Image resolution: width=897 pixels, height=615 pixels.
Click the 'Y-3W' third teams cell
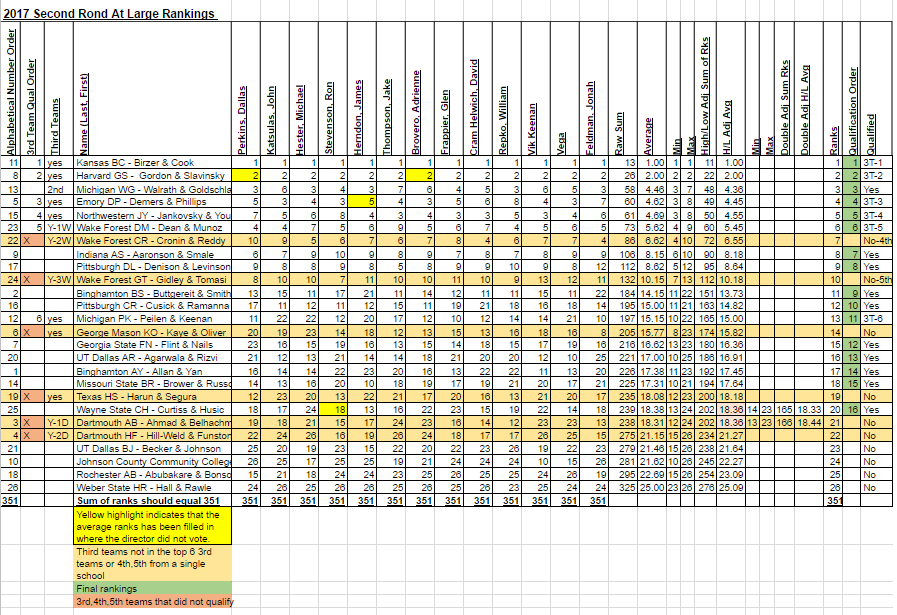click(59, 279)
